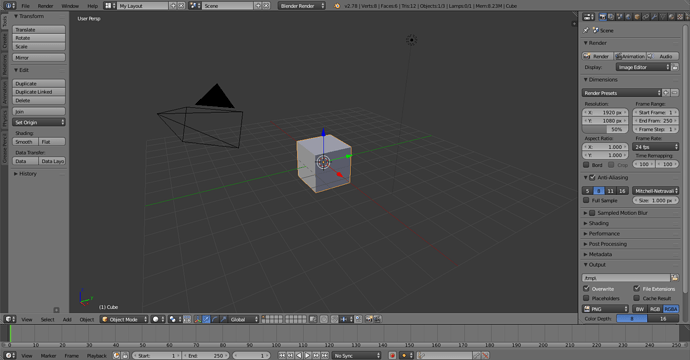Open the Object Mode dropdown
The width and height of the screenshot is (690, 360).
coord(124,319)
